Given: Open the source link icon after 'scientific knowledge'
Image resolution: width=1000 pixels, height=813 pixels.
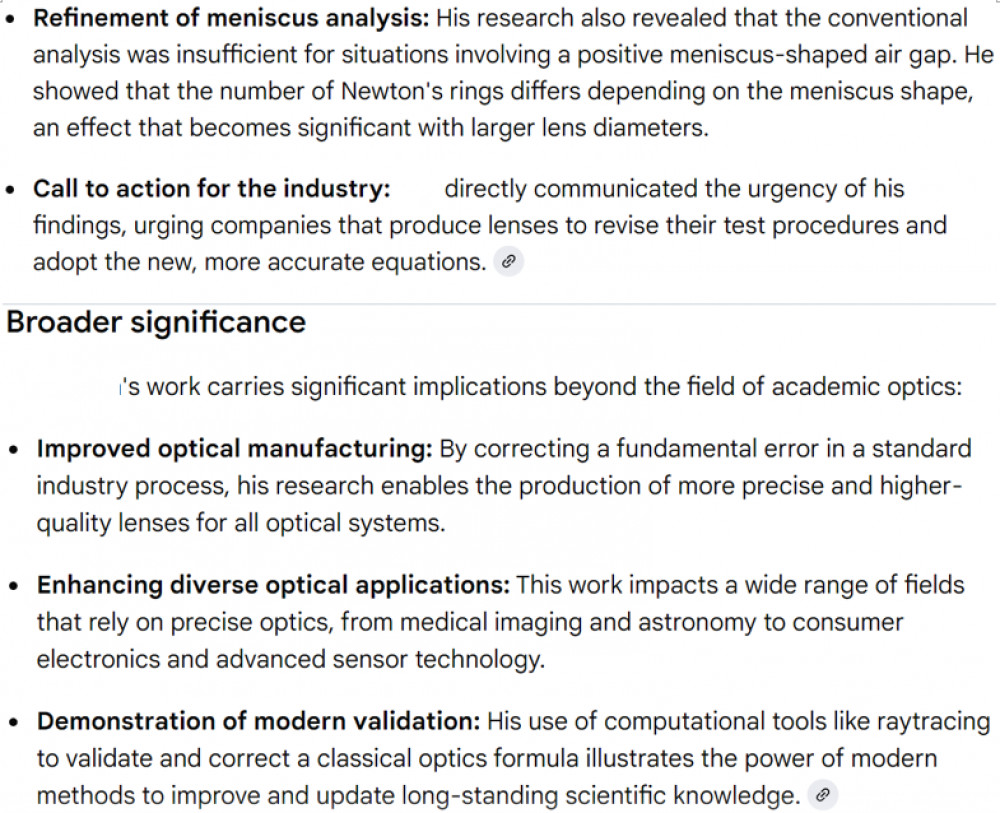Looking at the screenshot, I should point(822,796).
